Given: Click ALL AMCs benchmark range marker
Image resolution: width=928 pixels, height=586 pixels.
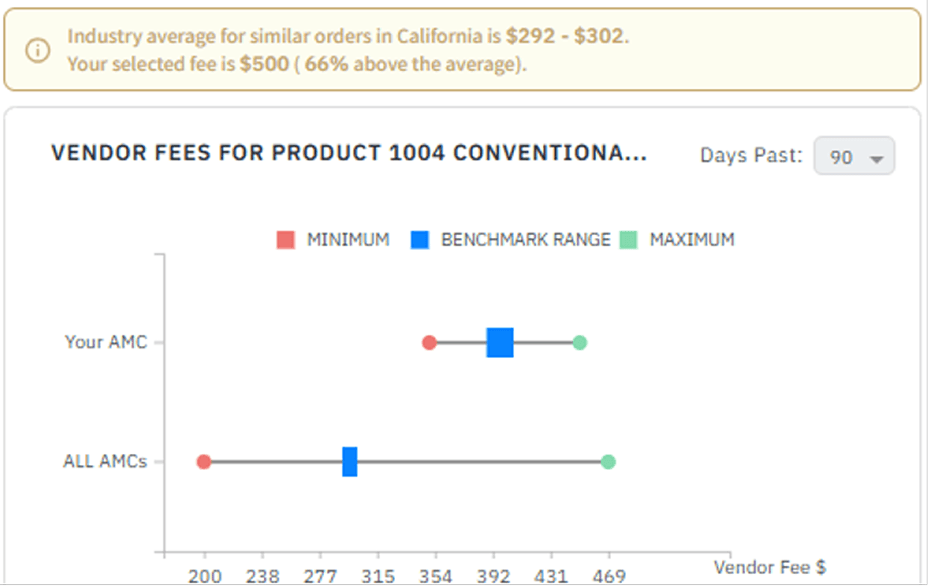Looking at the screenshot, I should (350, 462).
